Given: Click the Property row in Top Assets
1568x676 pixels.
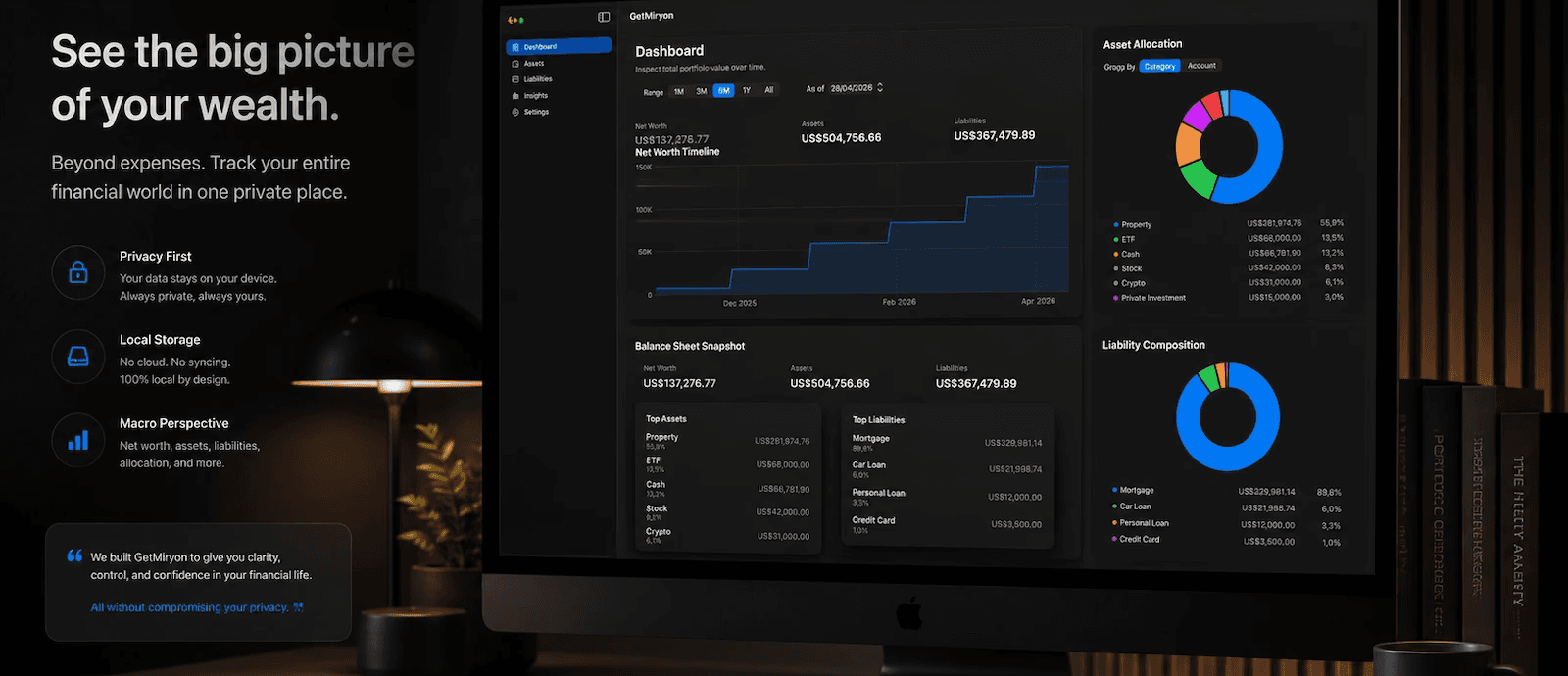Looking at the screenshot, I should click(x=727, y=441).
